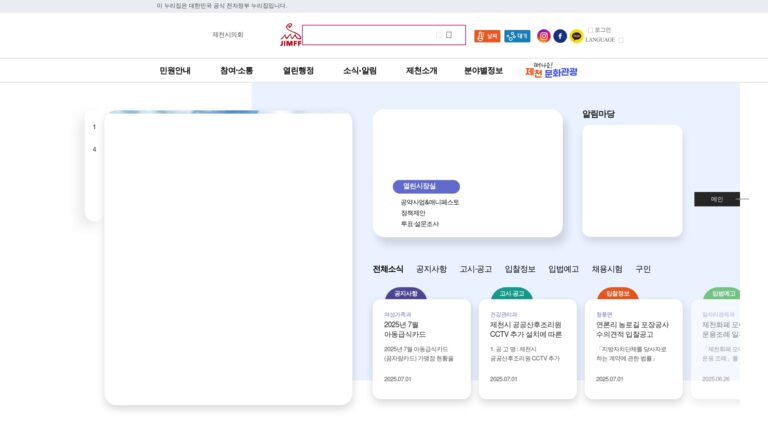The width and height of the screenshot is (768, 432).
Task: Open the 소식·알림 menu
Action: tap(360, 71)
